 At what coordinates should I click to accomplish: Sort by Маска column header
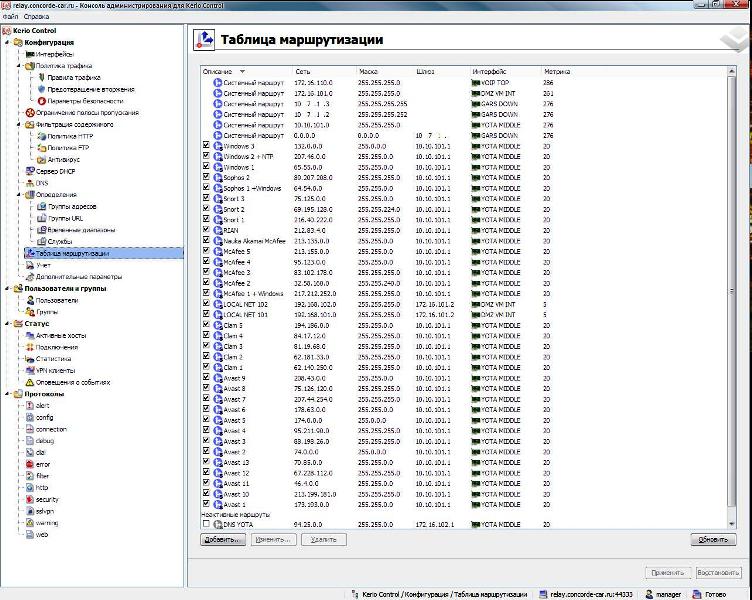pos(385,71)
